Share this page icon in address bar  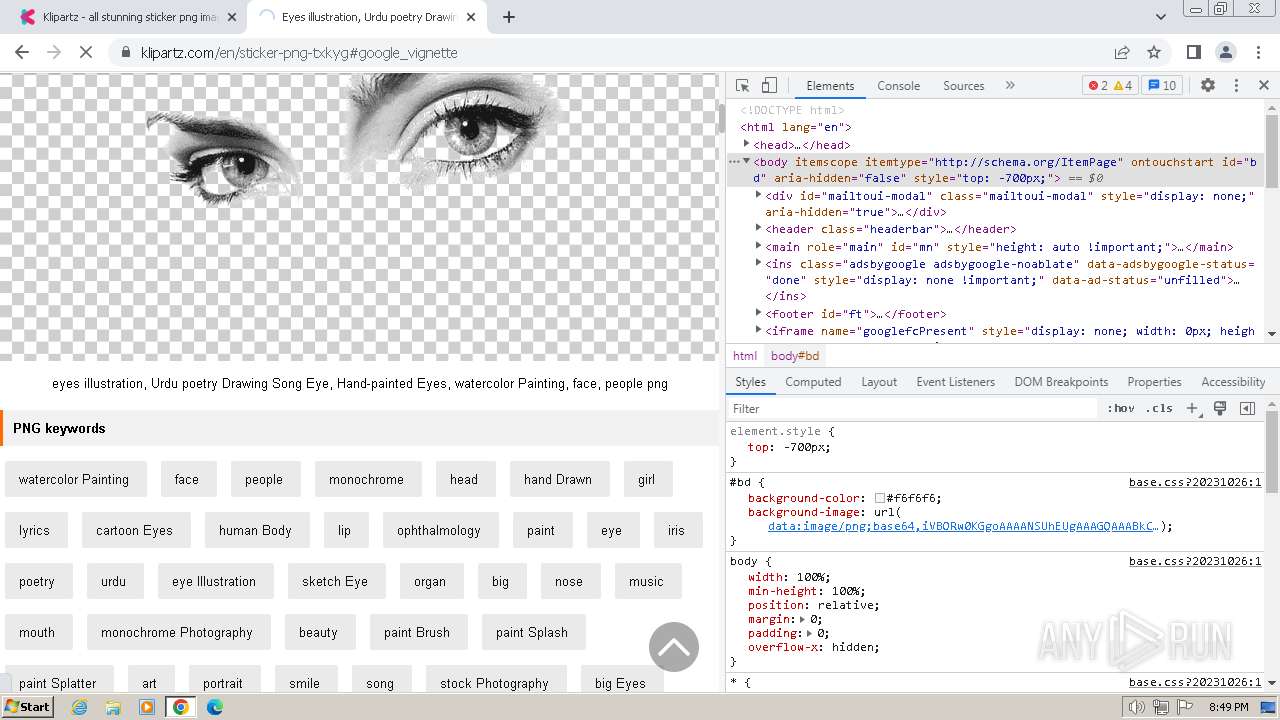click(x=1122, y=52)
